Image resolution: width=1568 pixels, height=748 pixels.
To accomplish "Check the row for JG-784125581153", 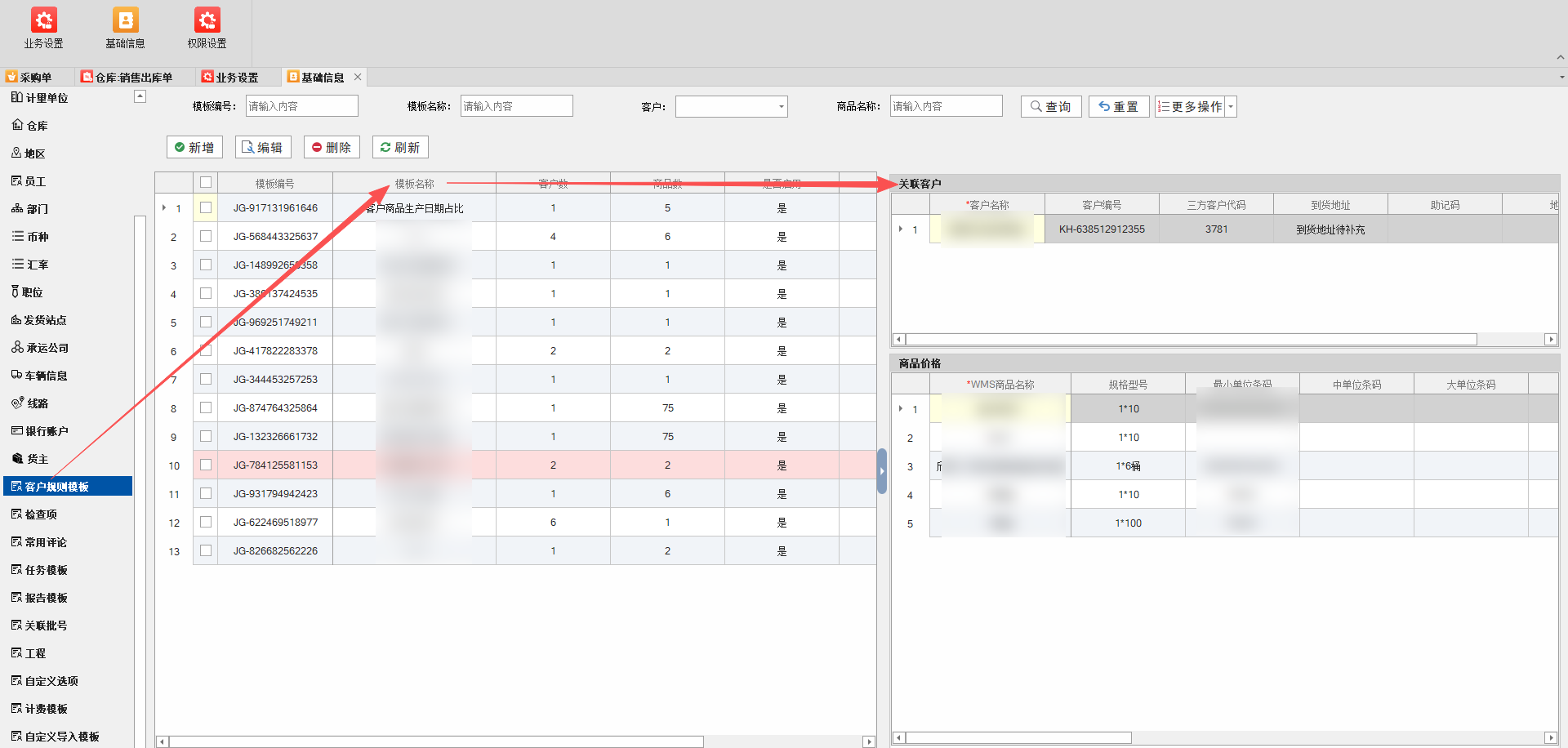I will coord(206,465).
